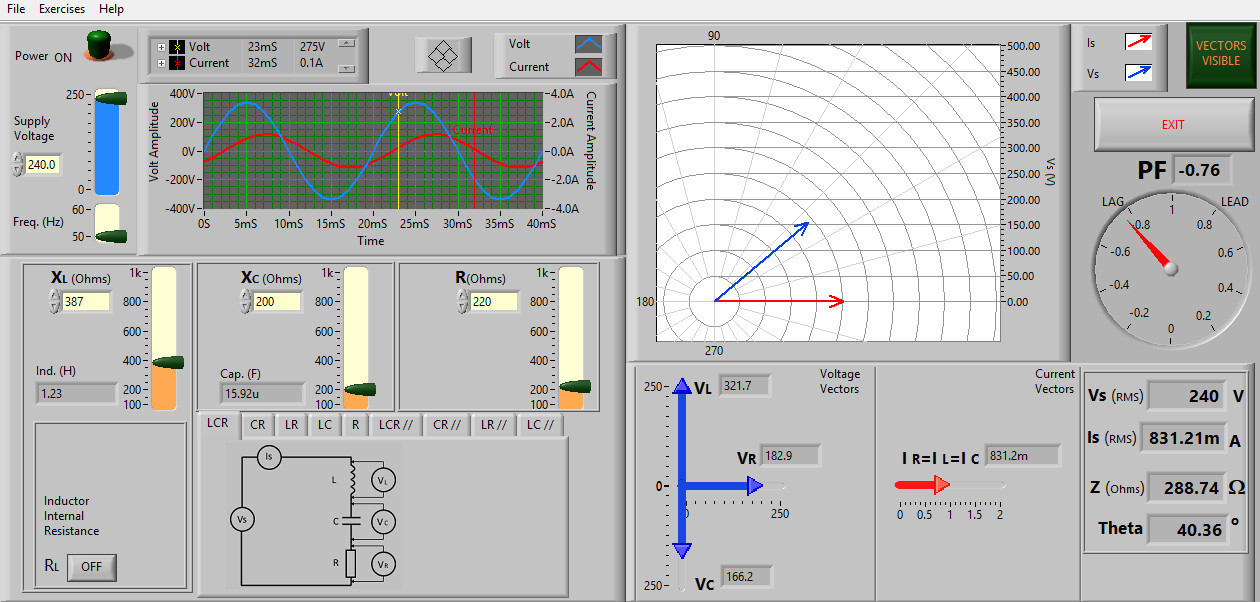Select the LC circuit tab
The height and width of the screenshot is (602, 1260).
[x=325, y=425]
